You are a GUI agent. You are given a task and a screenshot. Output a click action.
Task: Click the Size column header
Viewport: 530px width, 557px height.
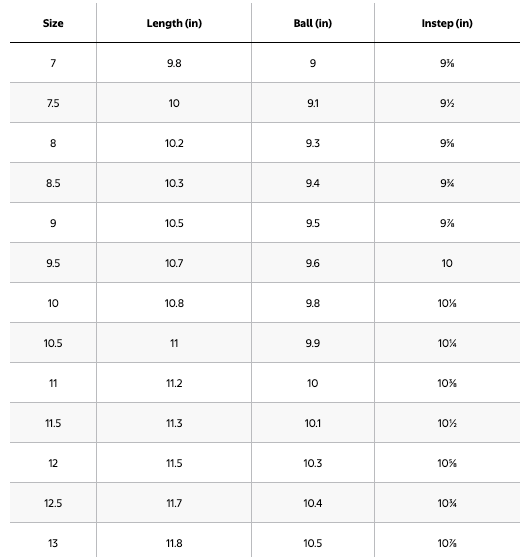click(x=53, y=23)
